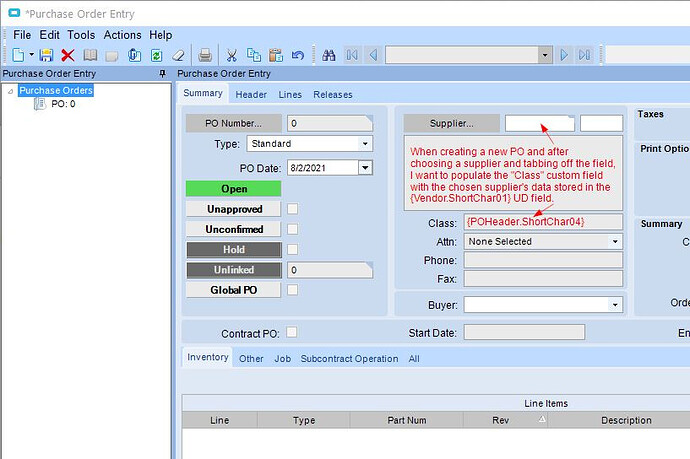The height and width of the screenshot is (459, 690).
Task: Click the printer Print icon
Action: [205, 55]
